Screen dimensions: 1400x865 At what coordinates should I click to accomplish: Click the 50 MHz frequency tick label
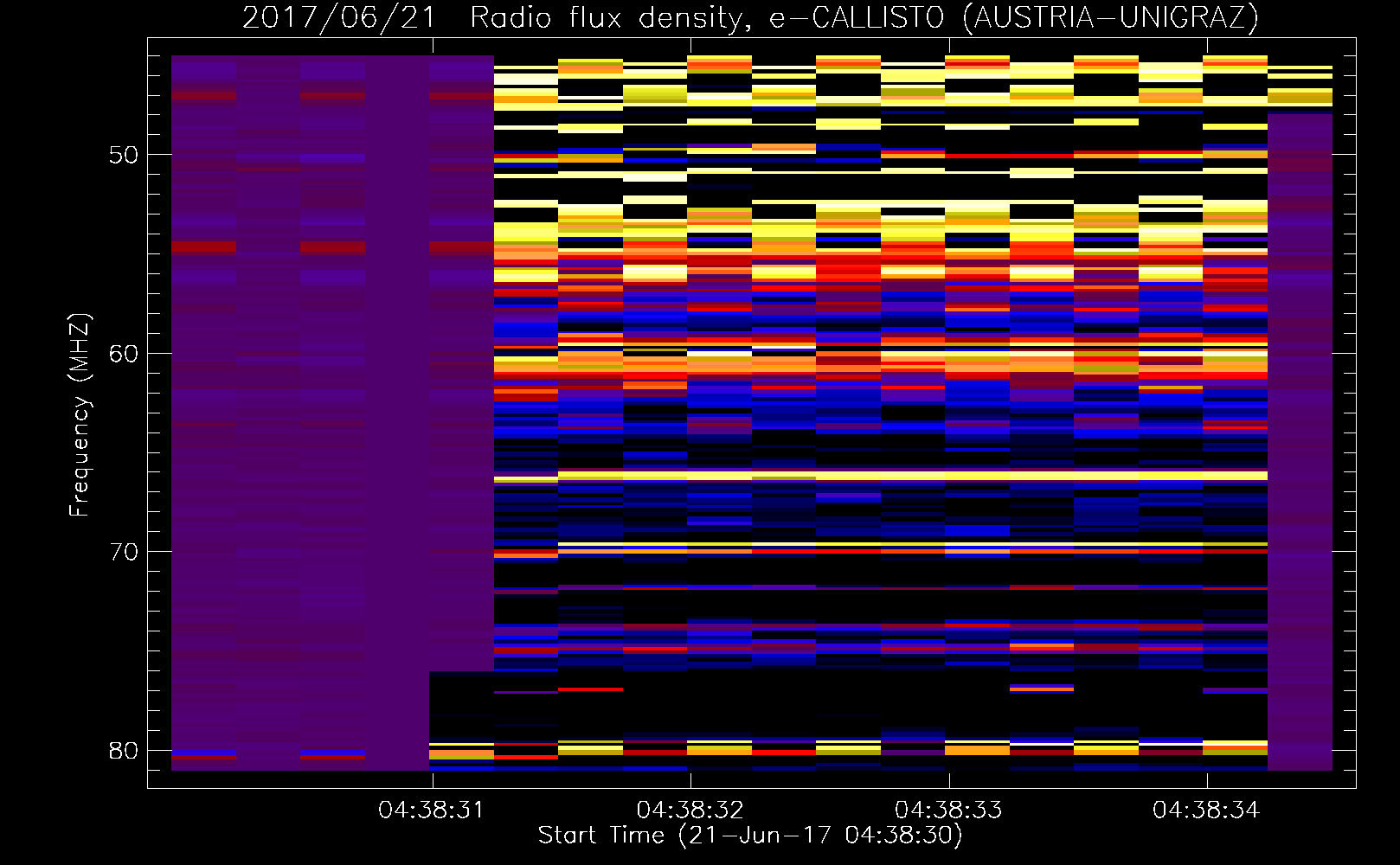(124, 155)
